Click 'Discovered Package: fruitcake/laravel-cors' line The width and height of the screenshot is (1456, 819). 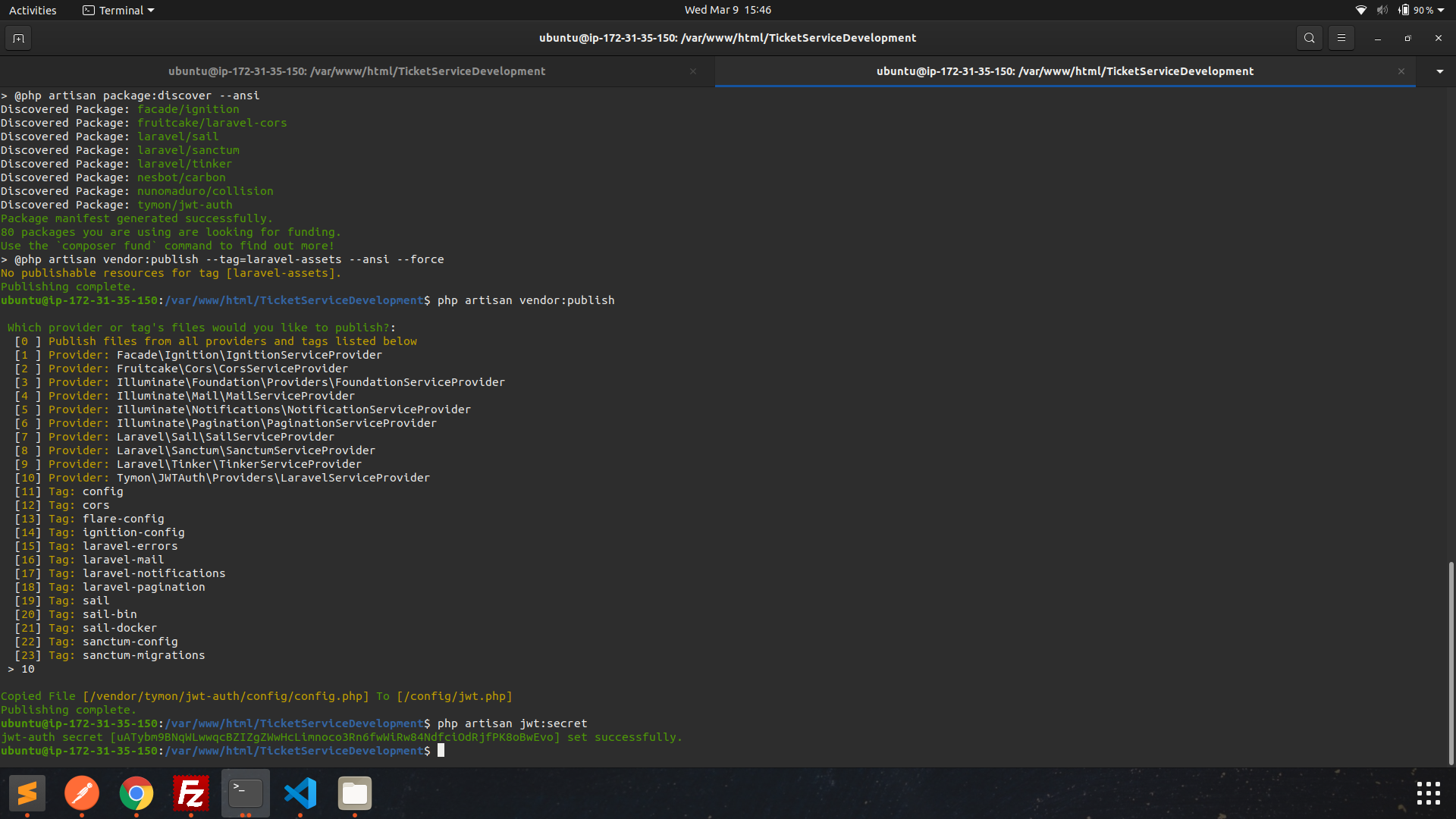[144, 123]
